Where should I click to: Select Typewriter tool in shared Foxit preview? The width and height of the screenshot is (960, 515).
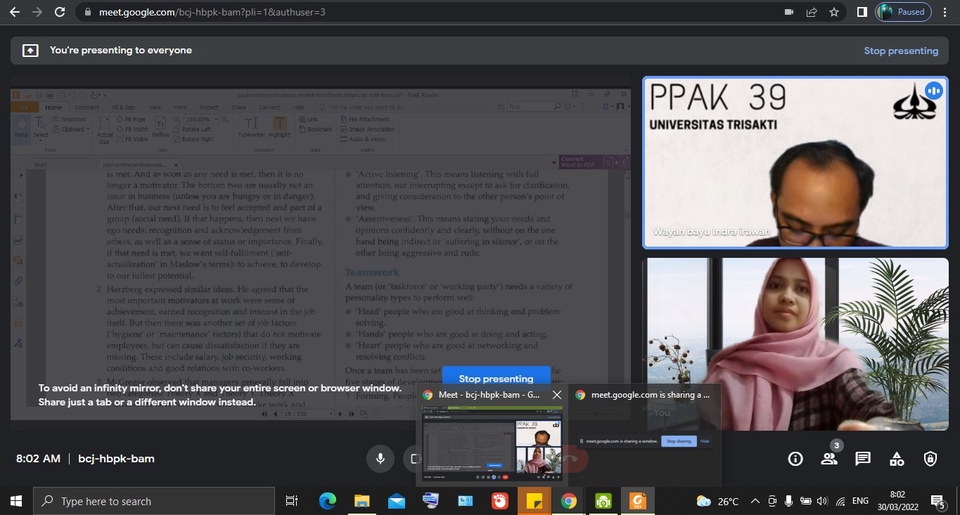(251, 127)
